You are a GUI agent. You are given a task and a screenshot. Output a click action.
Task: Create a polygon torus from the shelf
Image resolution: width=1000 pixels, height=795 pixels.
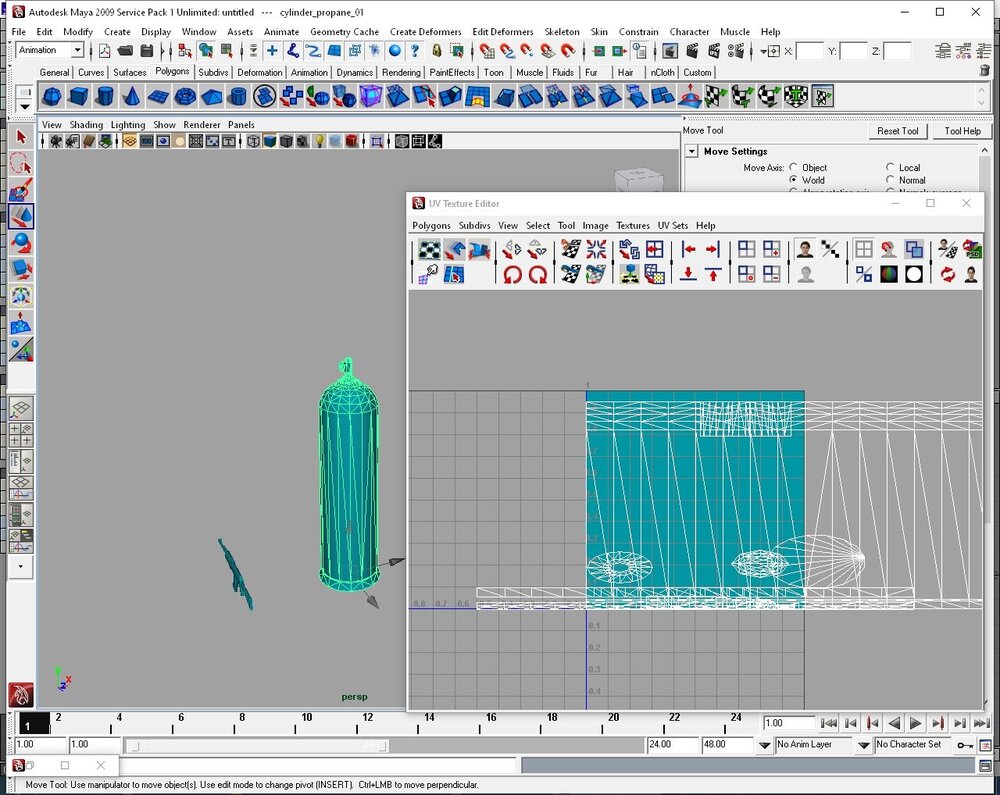tap(185, 96)
